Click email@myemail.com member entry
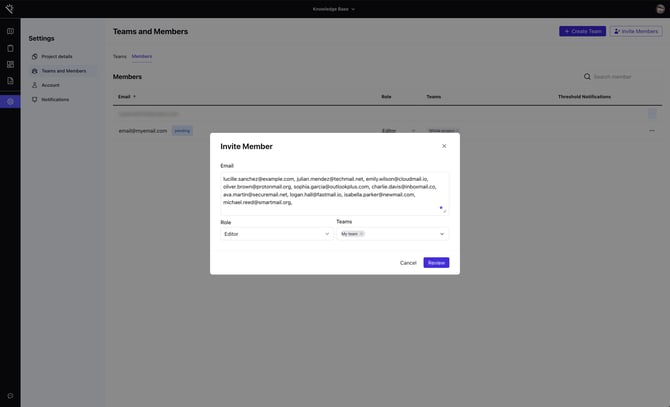This screenshot has width=670, height=407. (143, 131)
